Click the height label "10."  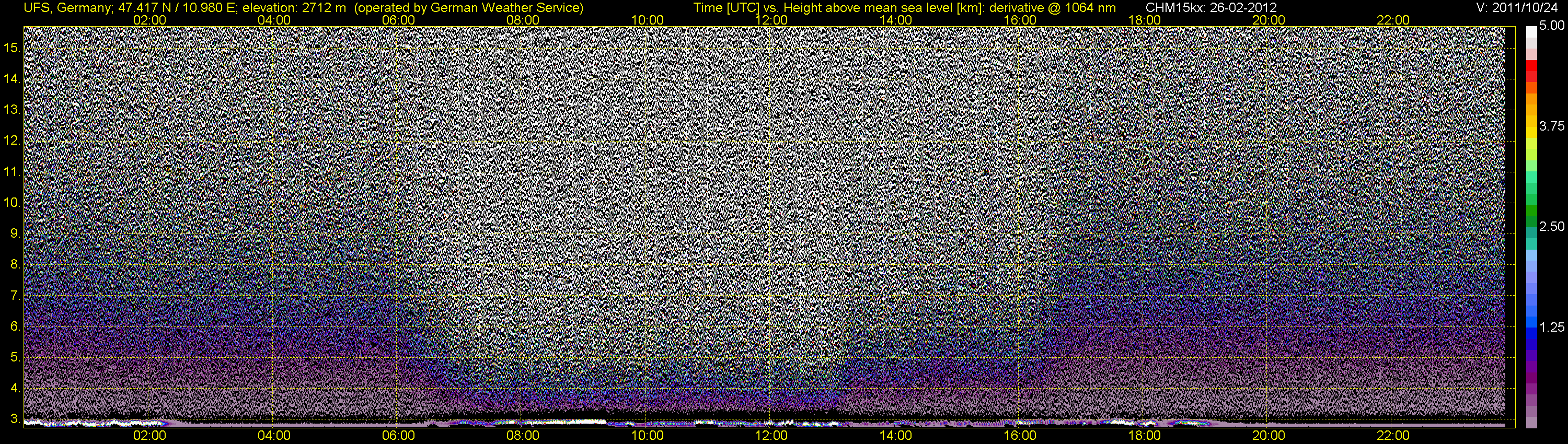pos(11,203)
